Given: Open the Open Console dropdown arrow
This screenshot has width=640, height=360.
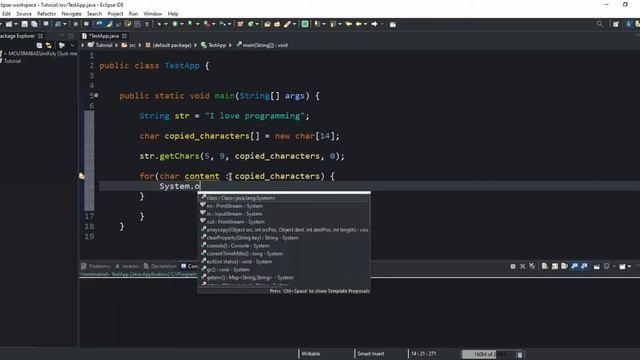Looking at the screenshot, I should 629,267.
